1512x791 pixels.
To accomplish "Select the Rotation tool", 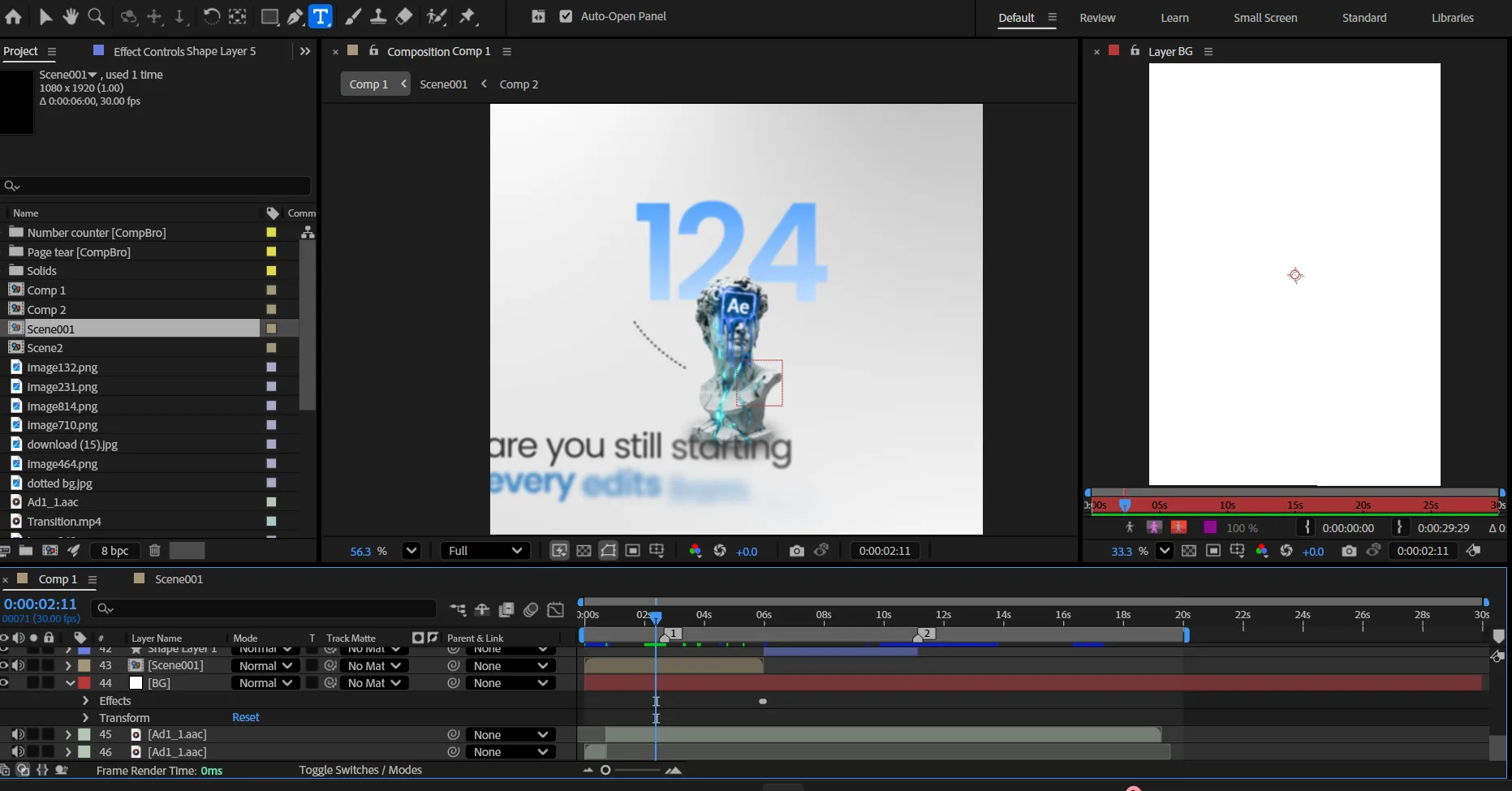I will point(211,16).
